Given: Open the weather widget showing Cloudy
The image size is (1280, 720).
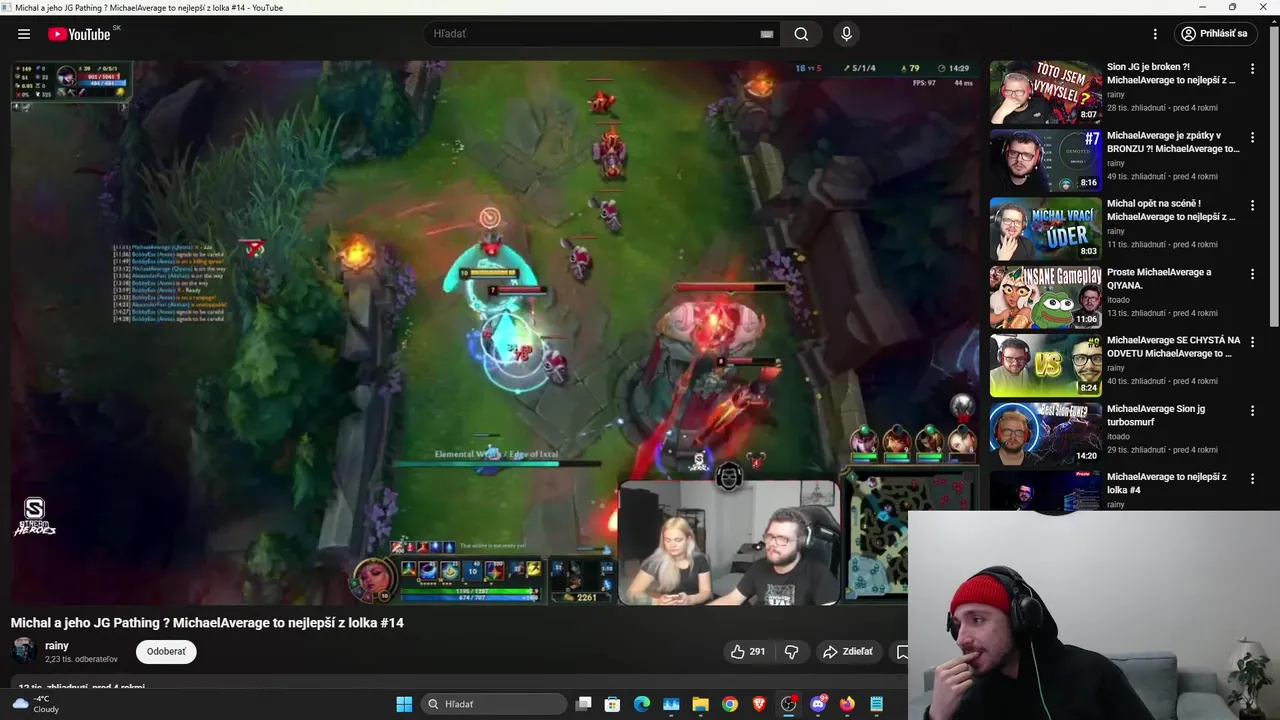Looking at the screenshot, I should click(x=36, y=704).
